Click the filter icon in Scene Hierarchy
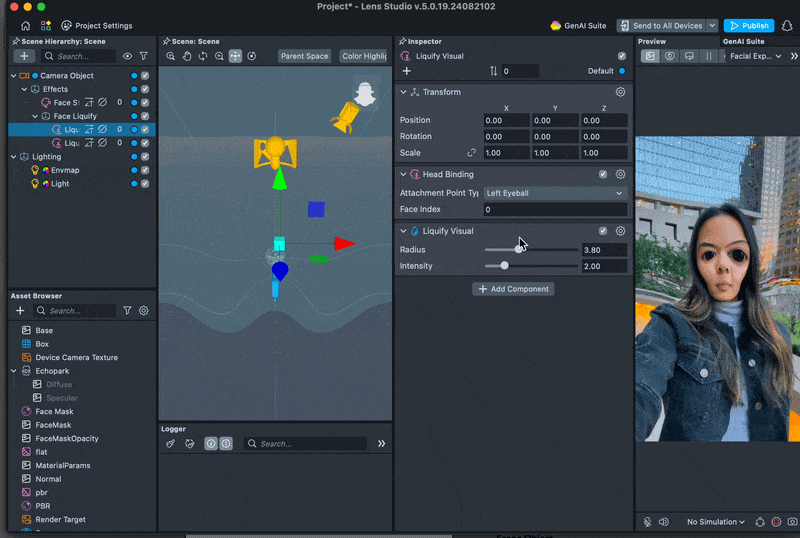 (x=144, y=56)
